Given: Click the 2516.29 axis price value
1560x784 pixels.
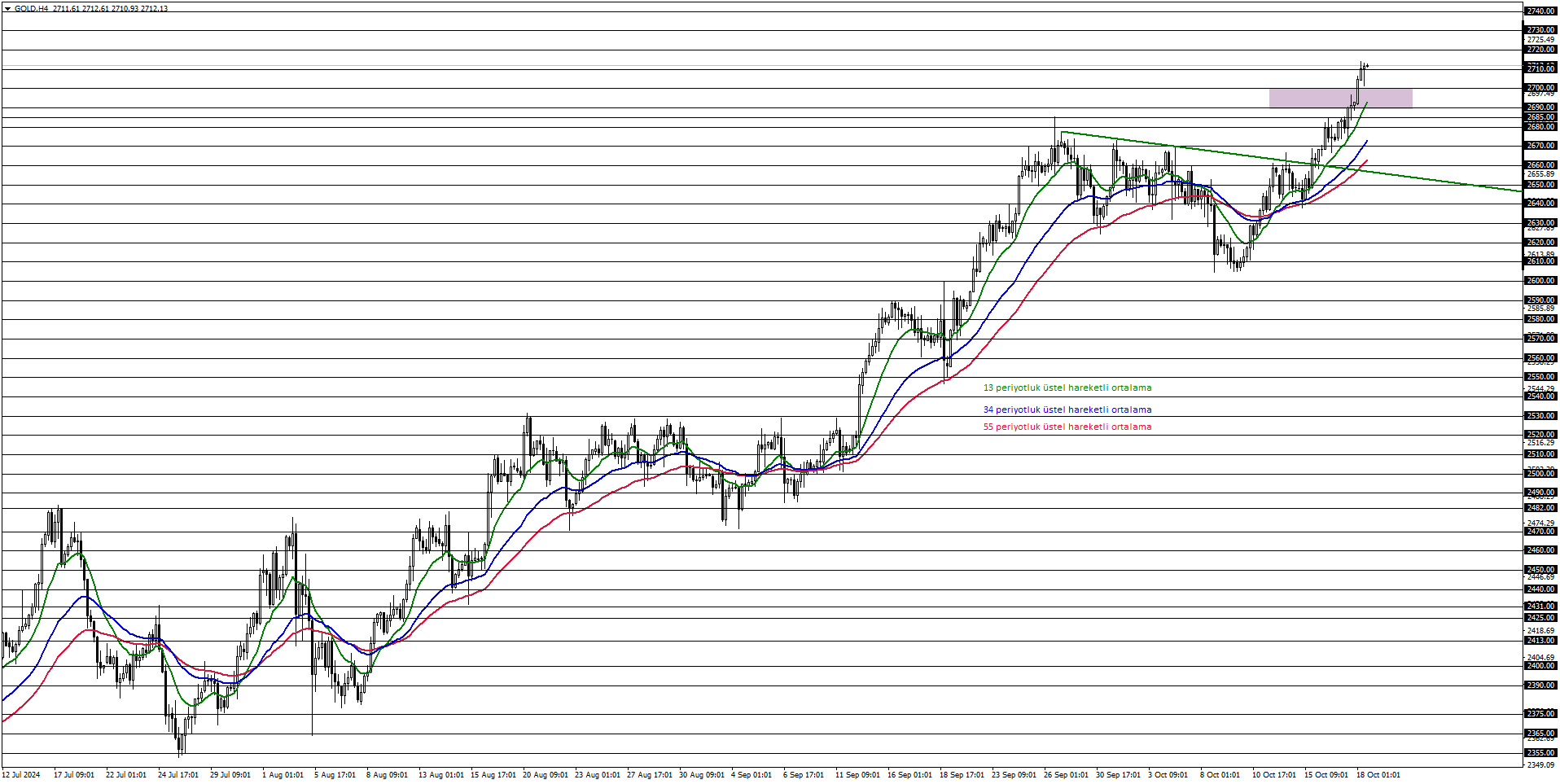Looking at the screenshot, I should tap(1540, 443).
